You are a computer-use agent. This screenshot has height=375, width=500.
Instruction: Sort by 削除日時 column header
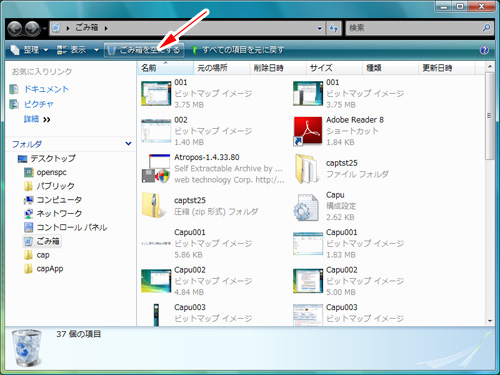point(278,68)
